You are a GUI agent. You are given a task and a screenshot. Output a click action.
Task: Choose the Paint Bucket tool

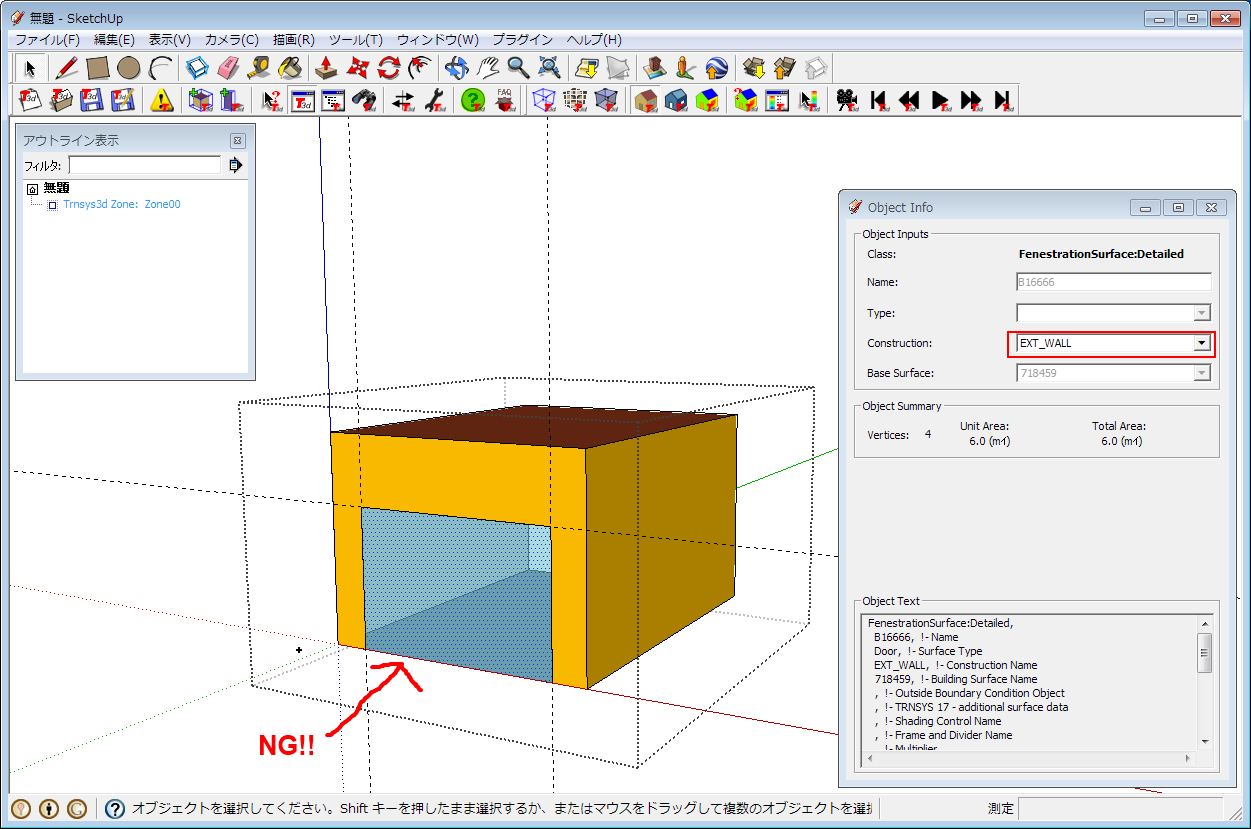(x=290, y=68)
